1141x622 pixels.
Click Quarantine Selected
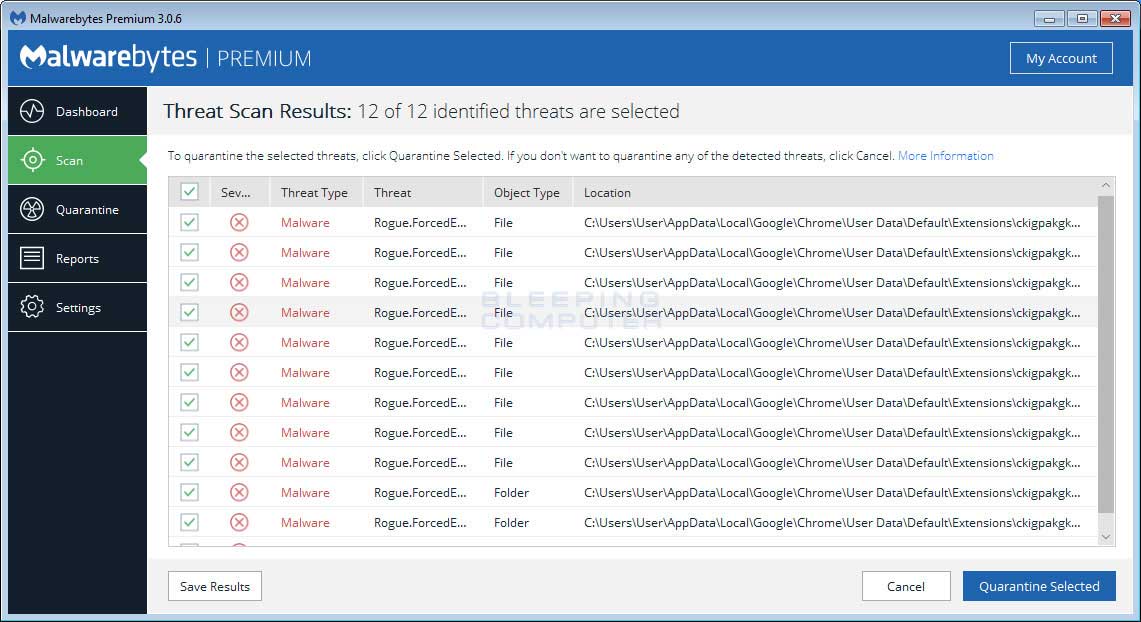1039,586
